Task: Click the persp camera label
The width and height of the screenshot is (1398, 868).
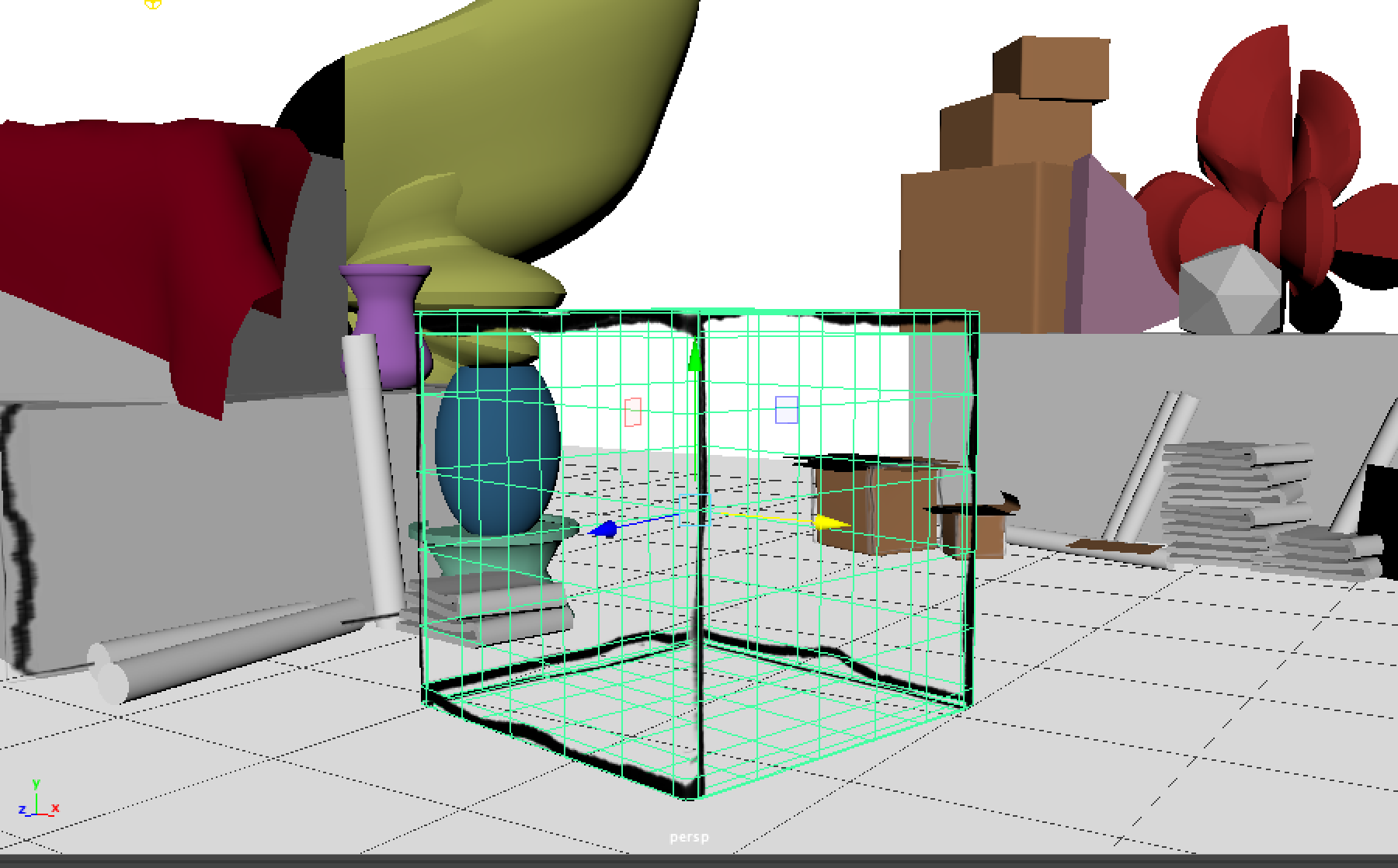Action: [688, 837]
